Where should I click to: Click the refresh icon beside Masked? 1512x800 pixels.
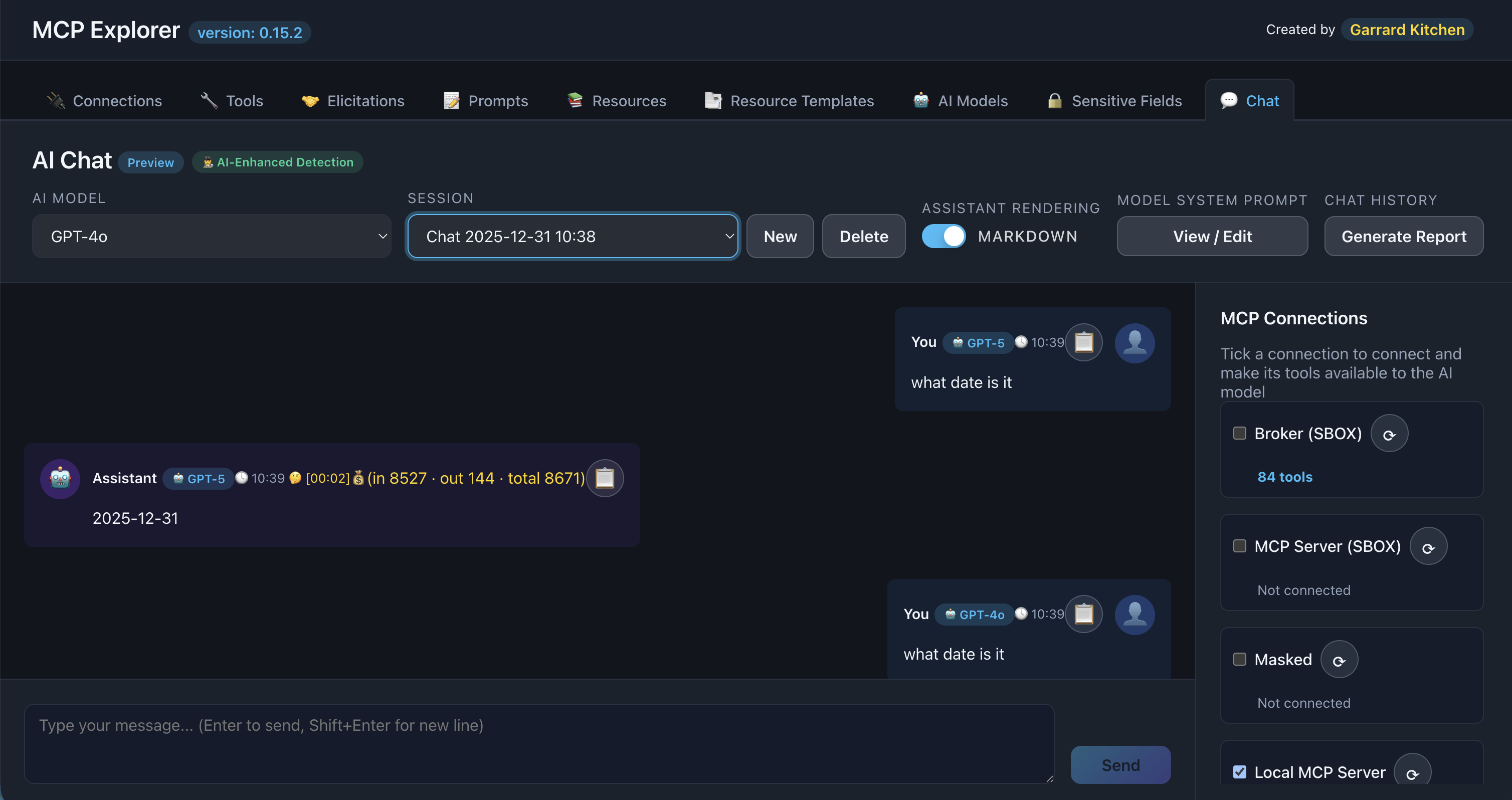(x=1339, y=660)
